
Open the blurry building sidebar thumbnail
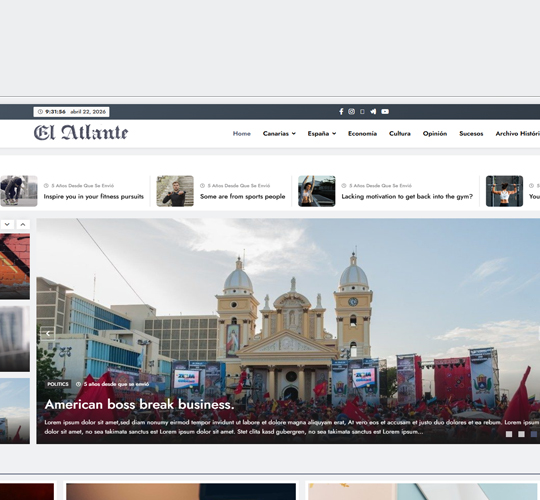coord(15,338)
